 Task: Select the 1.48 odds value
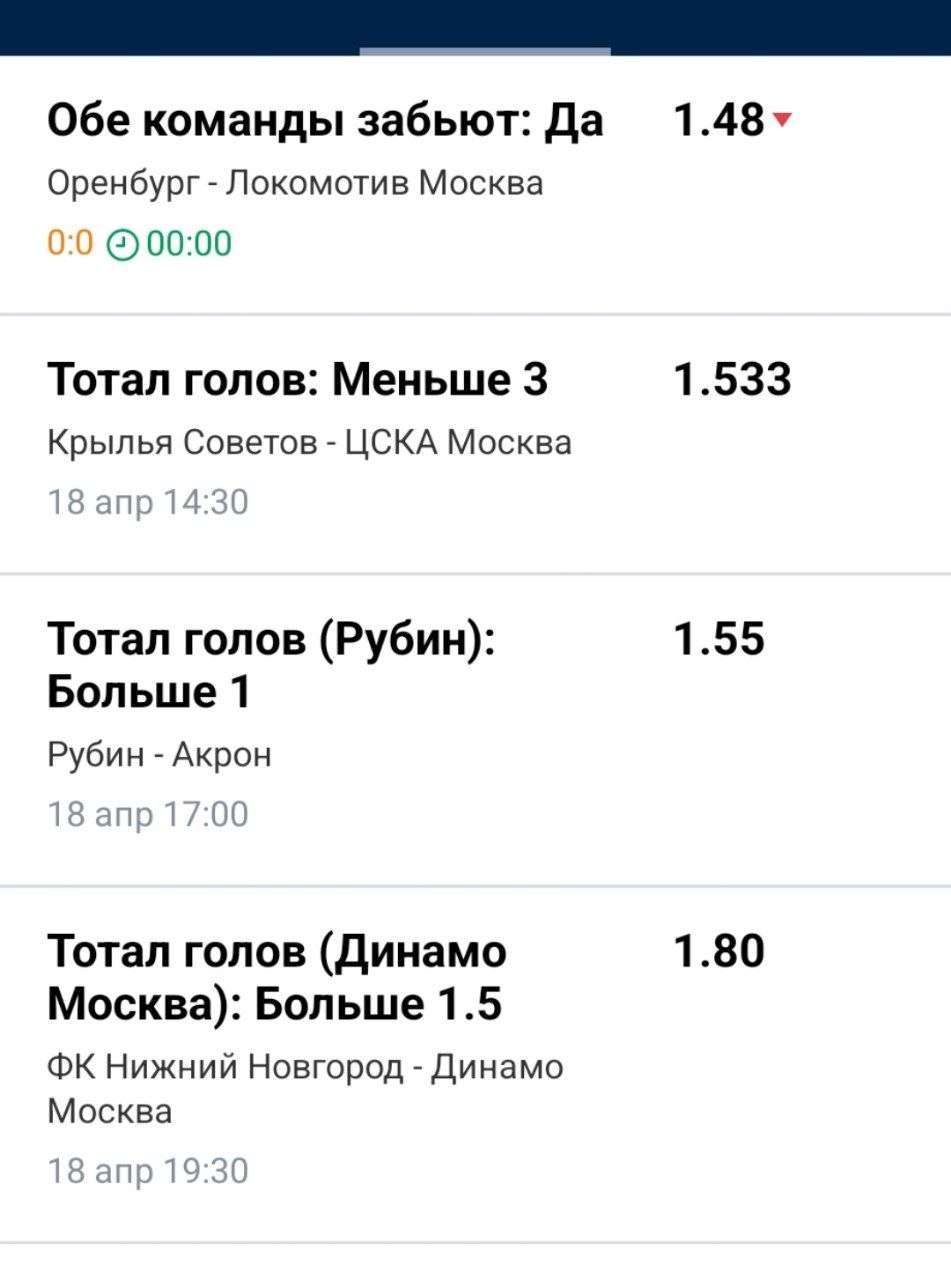coord(719,121)
